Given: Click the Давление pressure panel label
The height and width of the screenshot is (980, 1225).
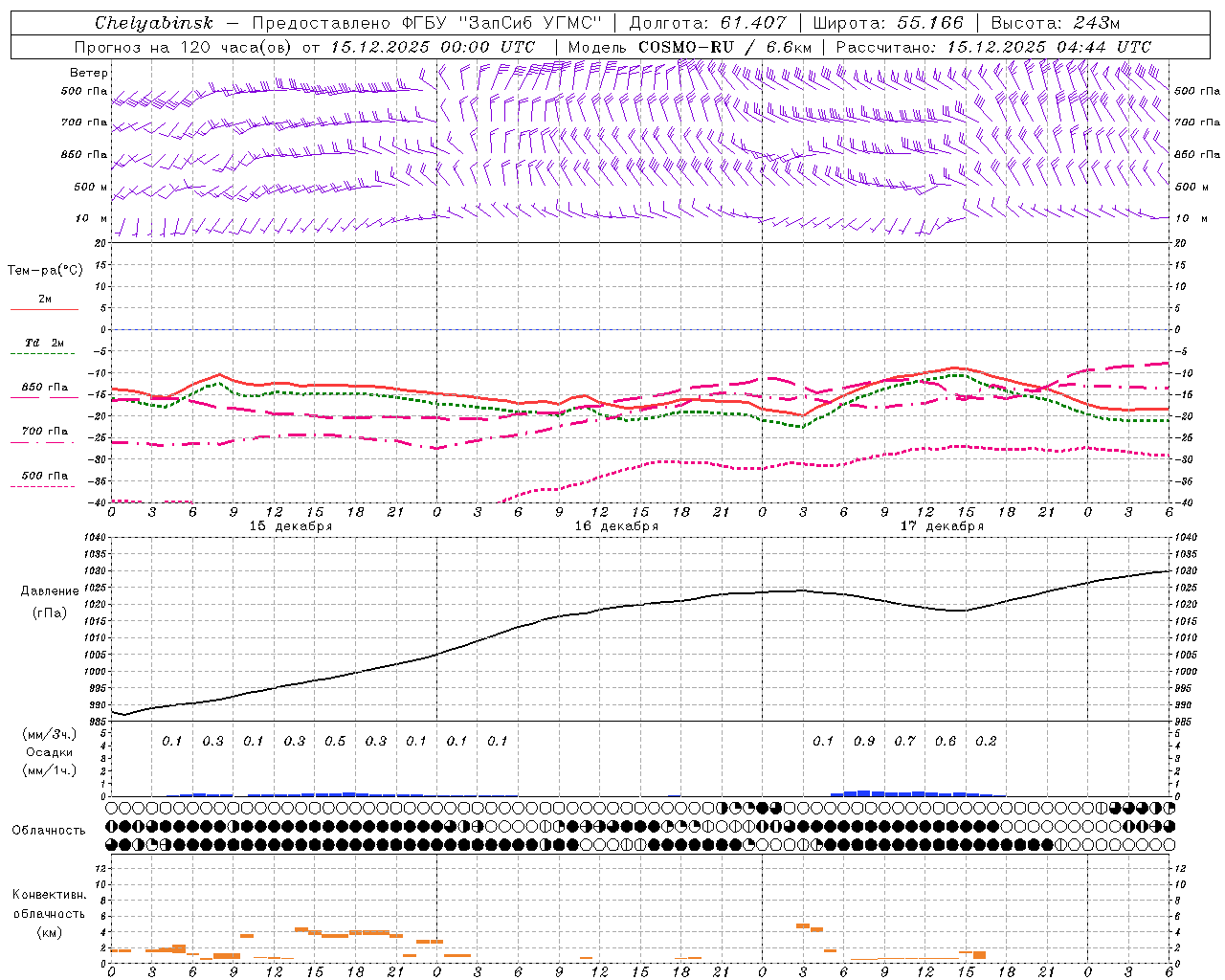Looking at the screenshot, I should pos(50,591).
